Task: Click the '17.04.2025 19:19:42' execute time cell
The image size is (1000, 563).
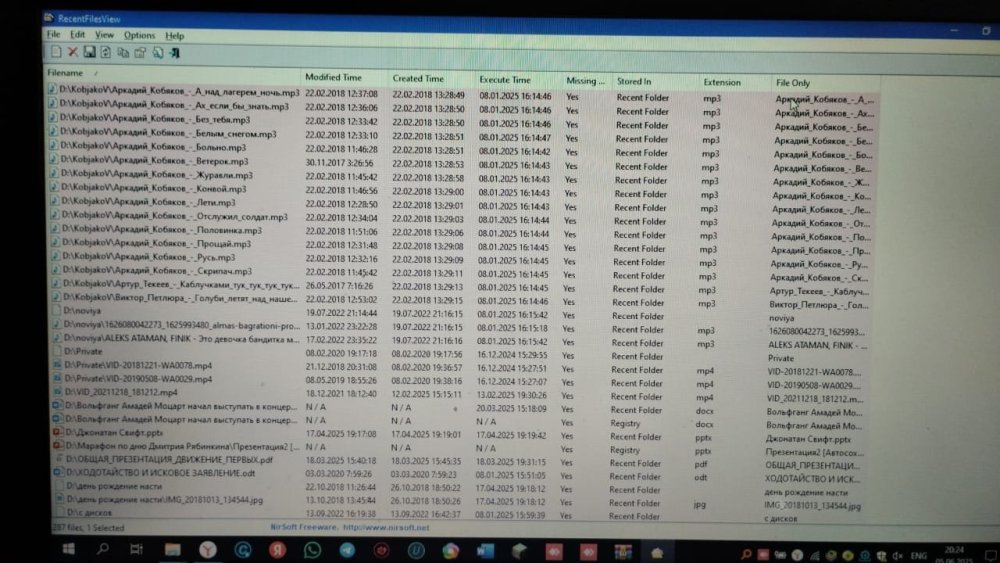Action: 512,435
